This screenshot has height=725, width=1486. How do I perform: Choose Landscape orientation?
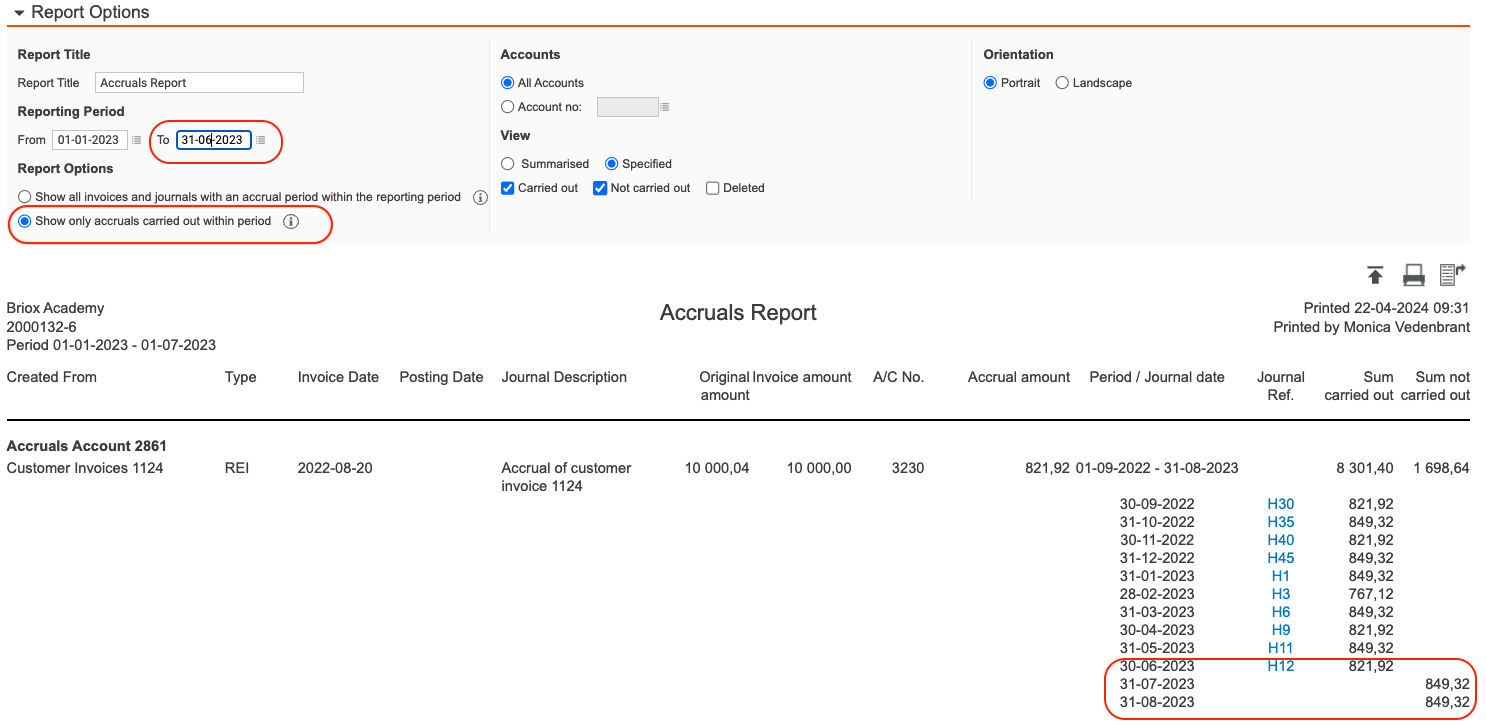coord(1062,83)
